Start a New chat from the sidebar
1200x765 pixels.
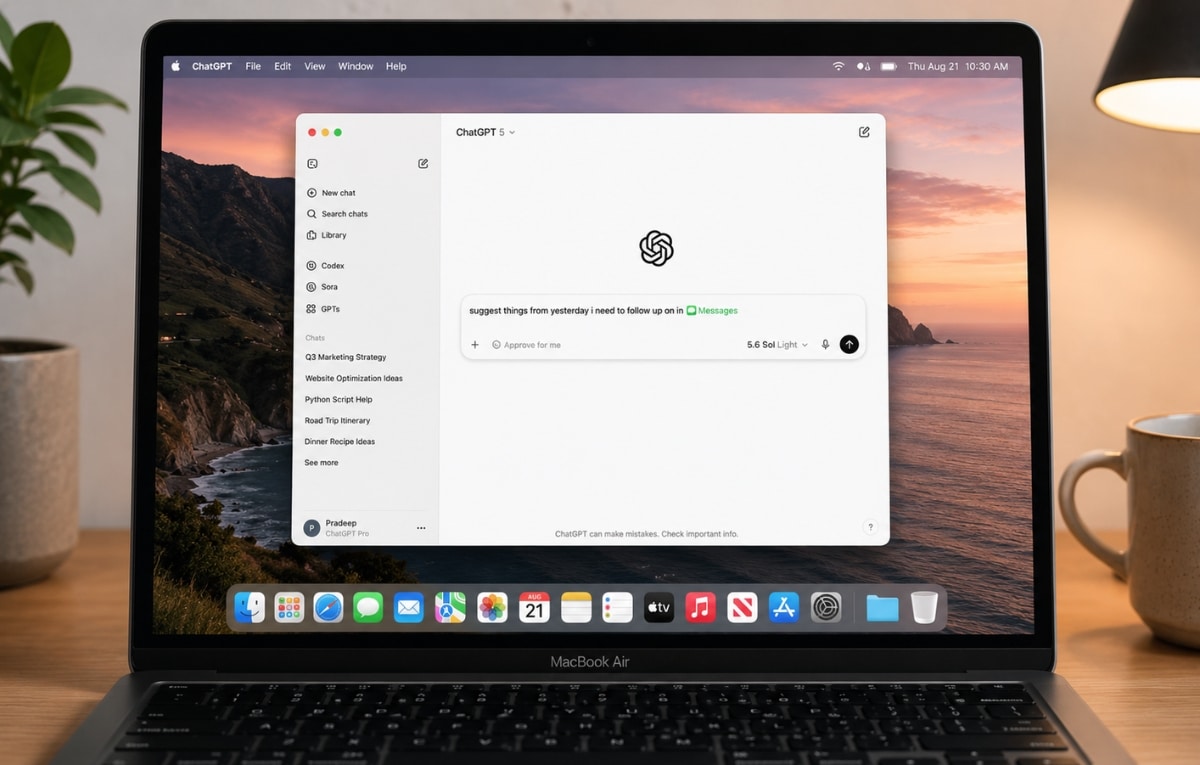(331, 193)
